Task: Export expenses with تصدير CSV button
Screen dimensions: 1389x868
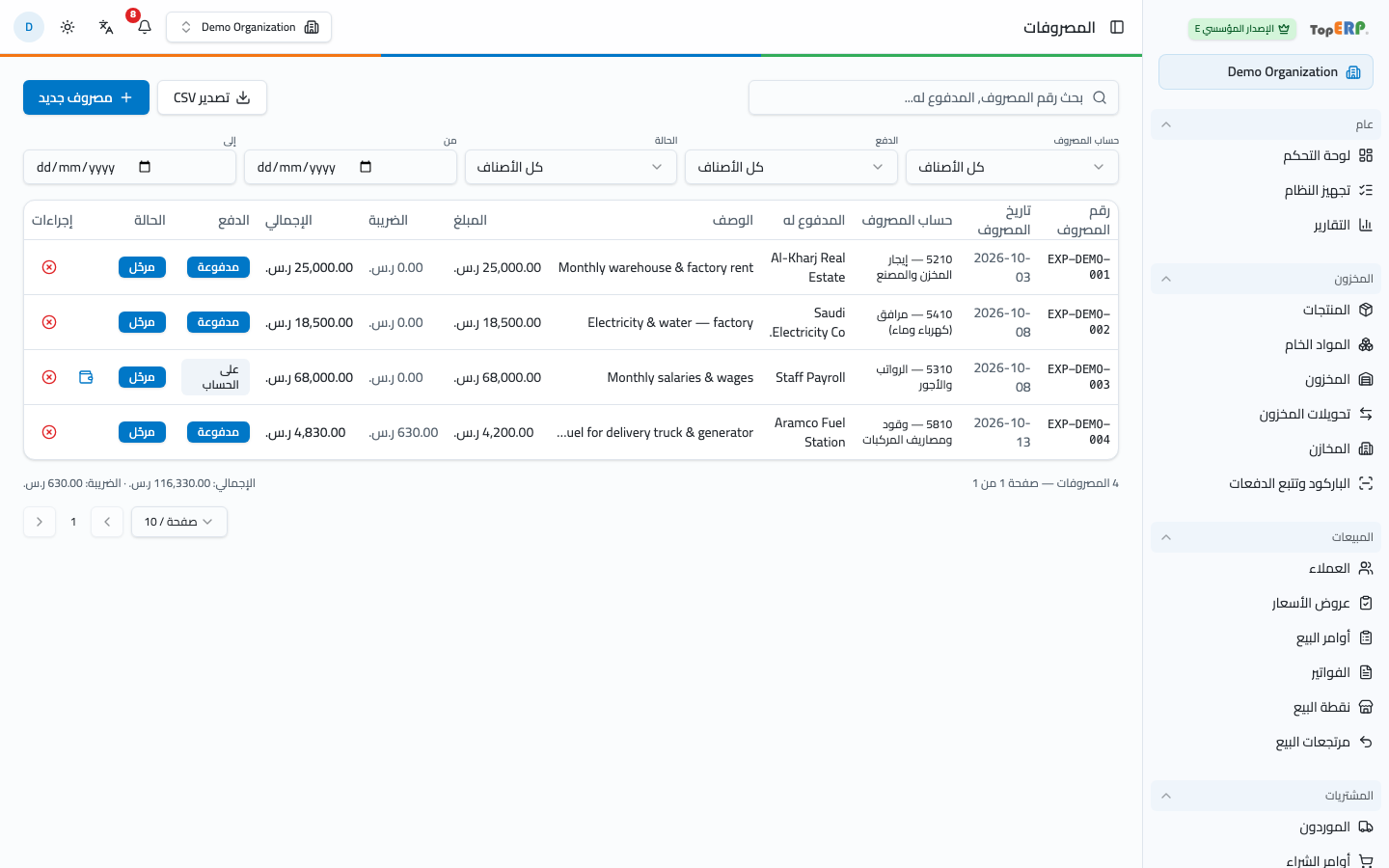Action: click(x=212, y=97)
